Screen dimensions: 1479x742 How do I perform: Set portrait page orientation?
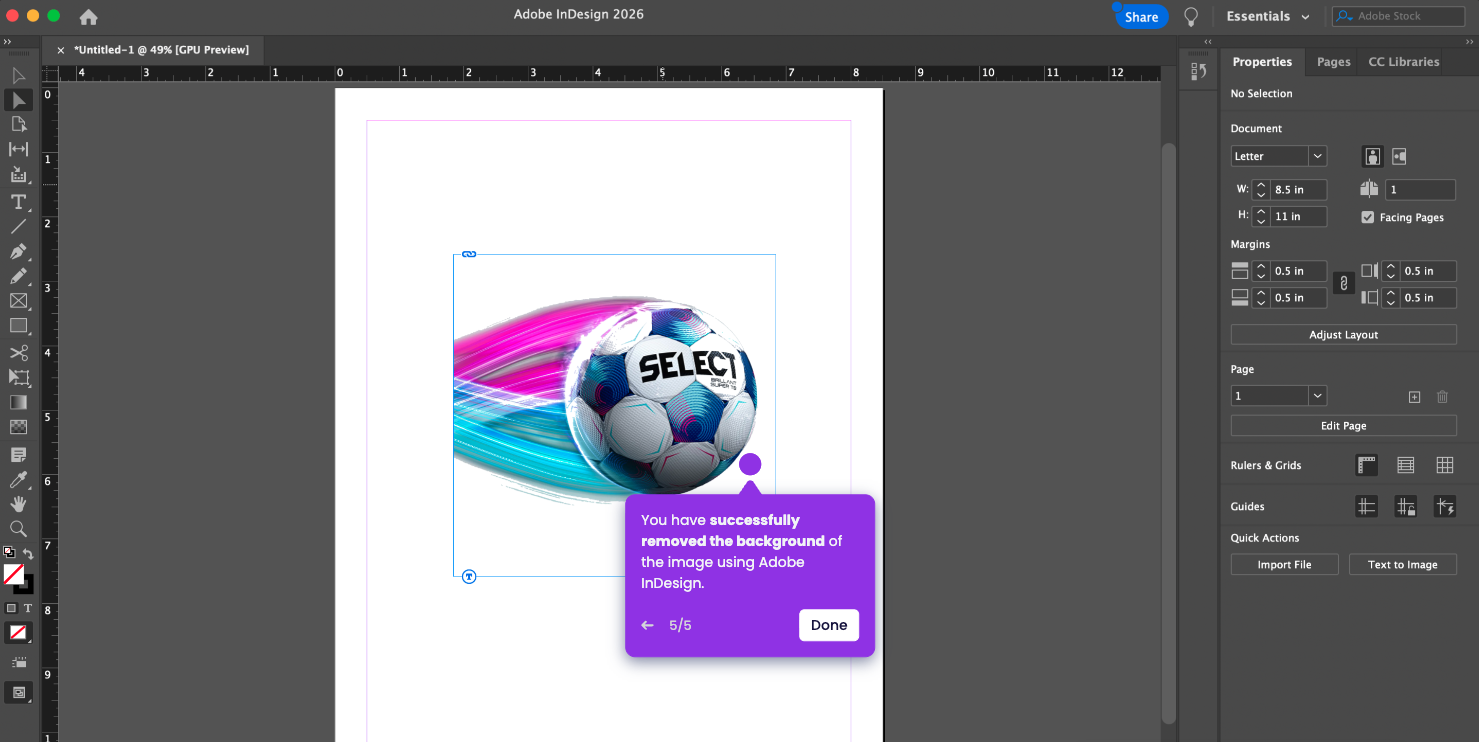tap(1372, 156)
